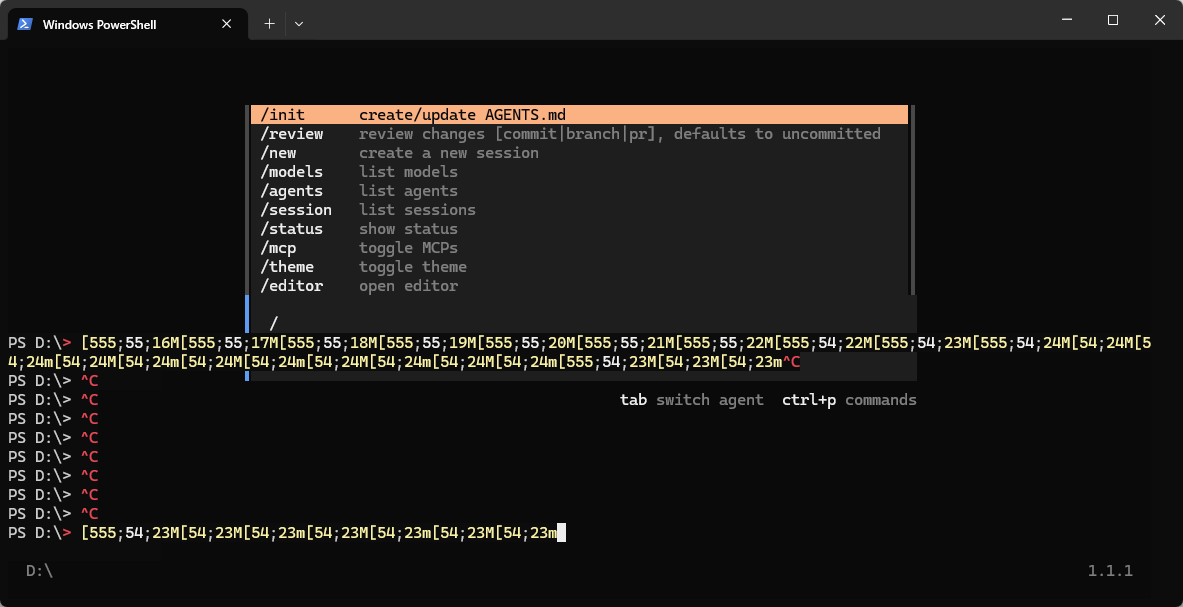Maximize the terminal window
The width and height of the screenshot is (1183, 607).
click(x=1113, y=20)
